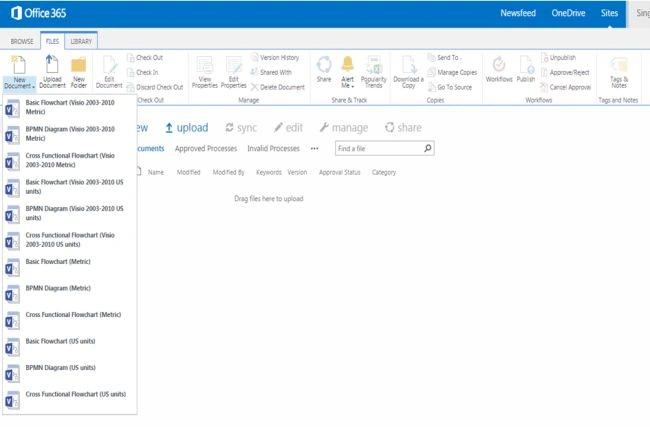Viewport: 650px width, 427px height.
Task: Switch to the LIBRARY ribbon tab
Action: tap(81, 41)
